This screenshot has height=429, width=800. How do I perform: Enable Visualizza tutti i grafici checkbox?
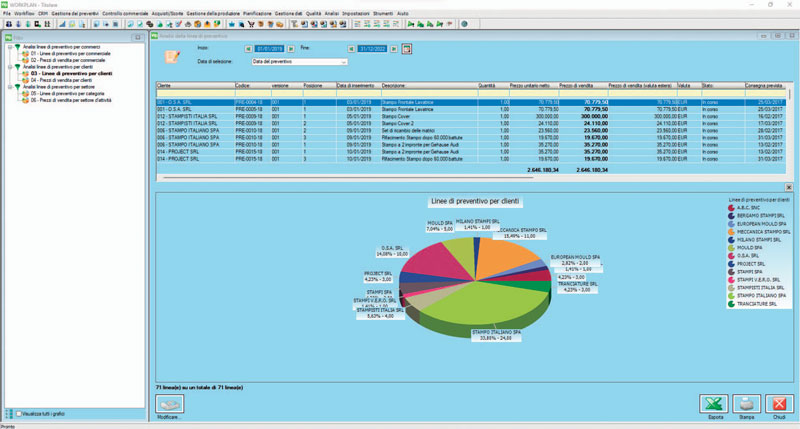coord(19,414)
